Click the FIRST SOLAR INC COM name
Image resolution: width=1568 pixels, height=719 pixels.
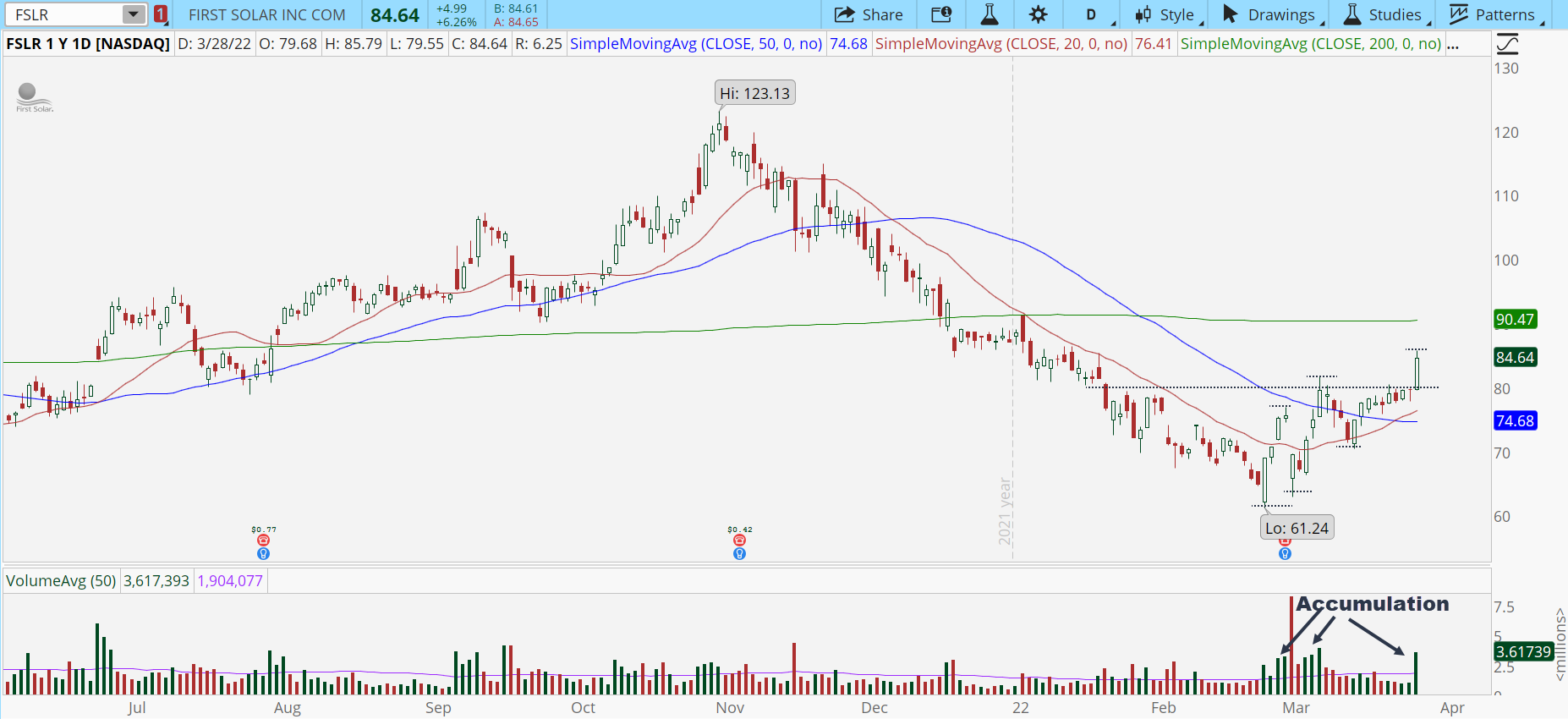tap(267, 15)
